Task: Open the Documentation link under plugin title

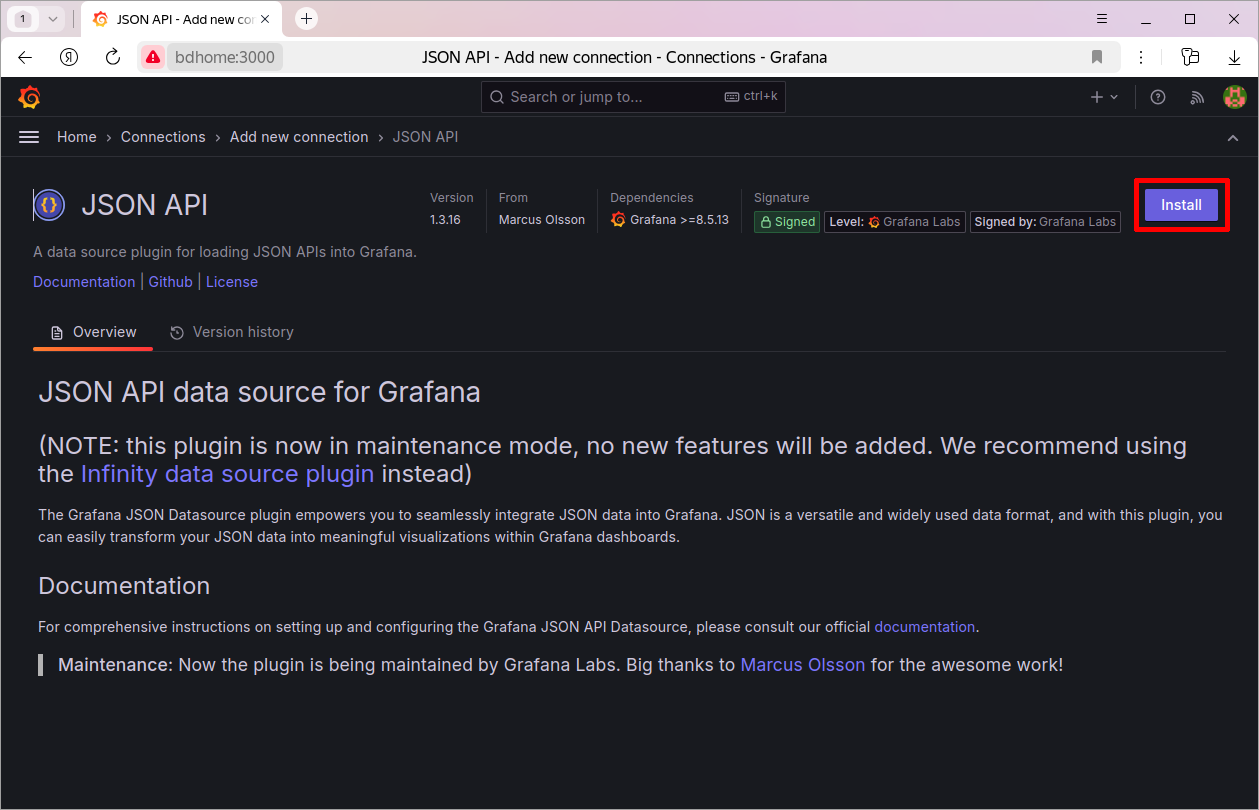Action: 84,282
